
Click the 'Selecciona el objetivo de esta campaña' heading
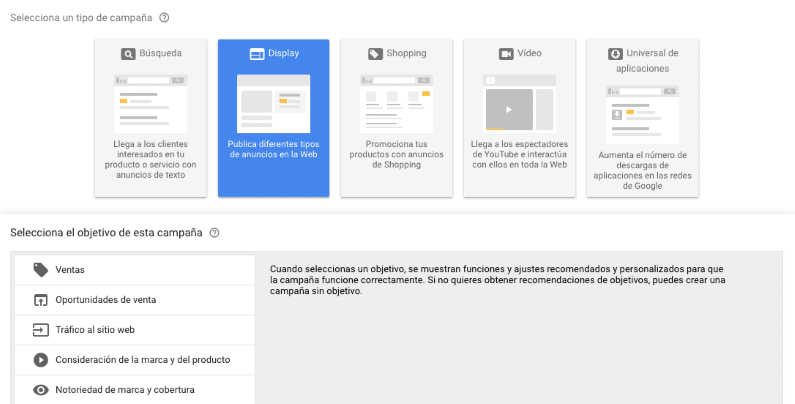[x=106, y=233]
